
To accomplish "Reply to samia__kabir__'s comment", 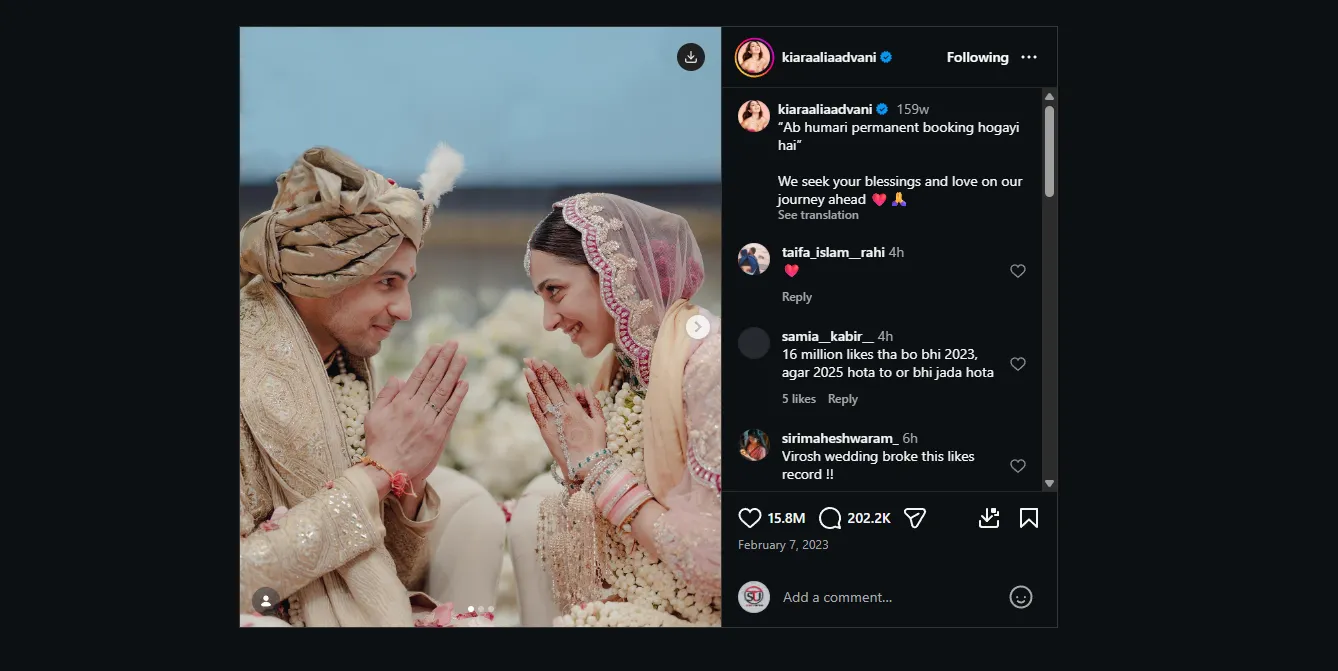I will pos(843,399).
